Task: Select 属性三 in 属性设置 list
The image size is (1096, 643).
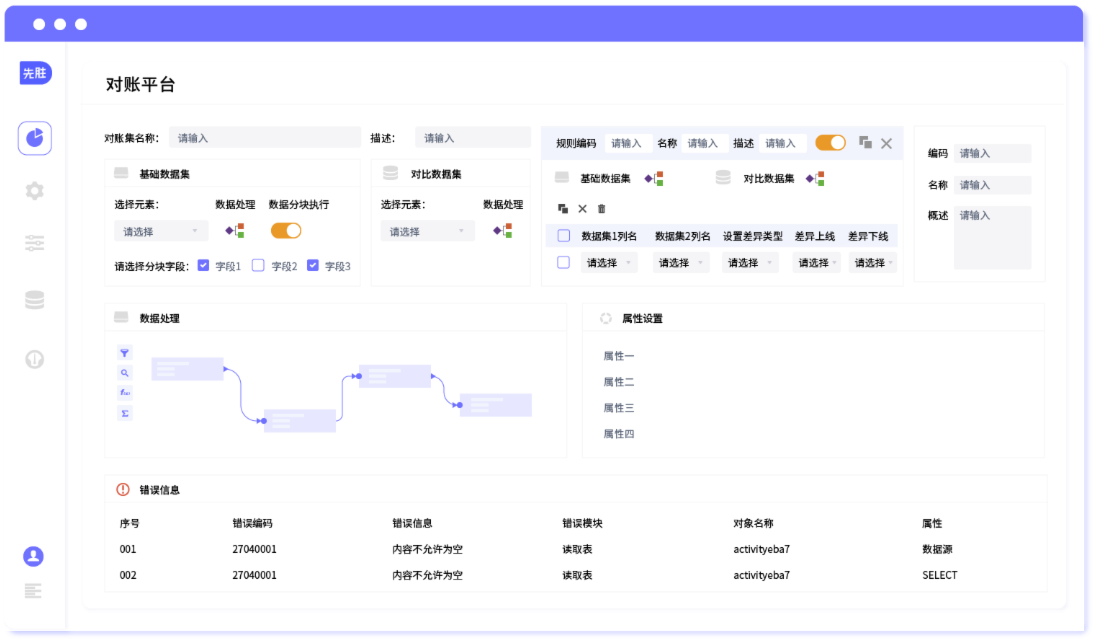Action: [x=618, y=408]
